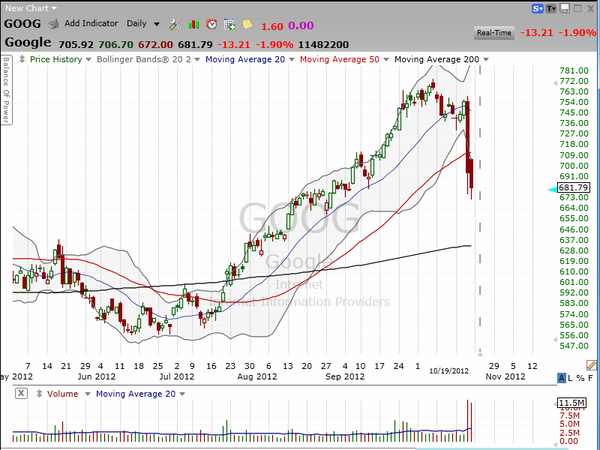This screenshot has height=450, width=600.
Task: Expand the Volume indicator dropdown
Action: (87, 394)
